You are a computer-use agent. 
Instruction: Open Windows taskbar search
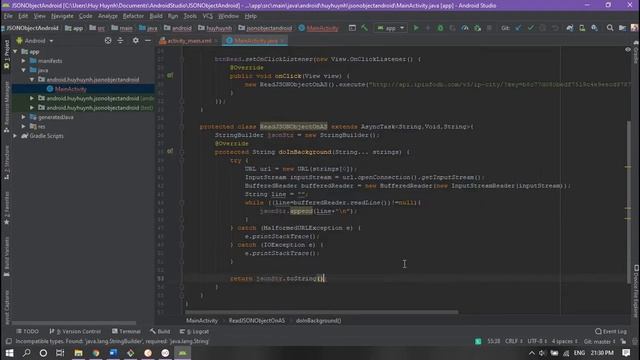tap(27, 353)
